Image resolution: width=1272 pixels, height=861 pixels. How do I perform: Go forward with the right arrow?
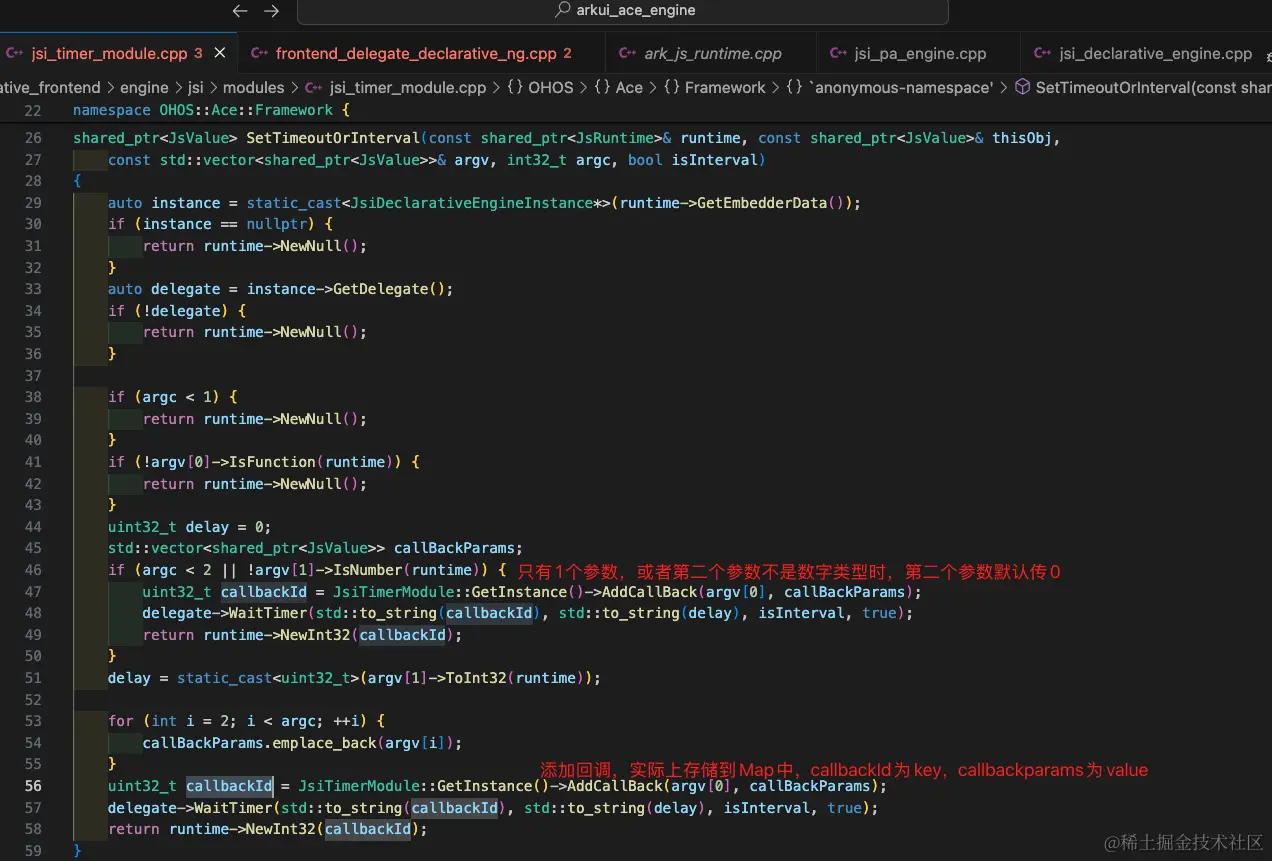pyautogui.click(x=271, y=11)
